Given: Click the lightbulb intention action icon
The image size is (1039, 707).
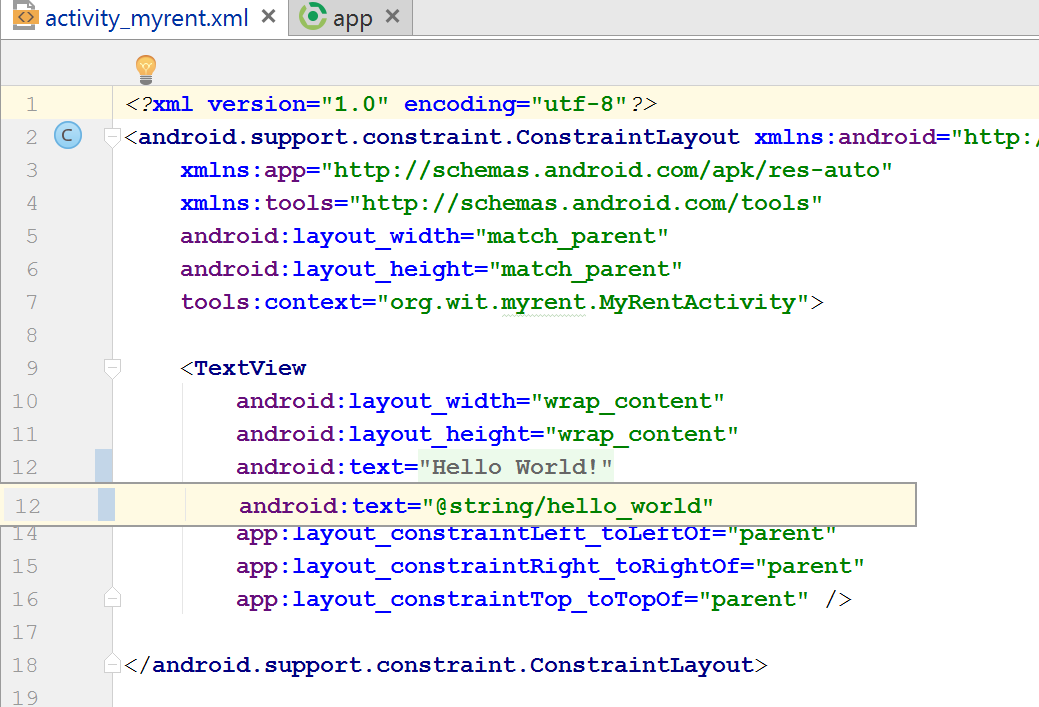Looking at the screenshot, I should click(x=146, y=70).
